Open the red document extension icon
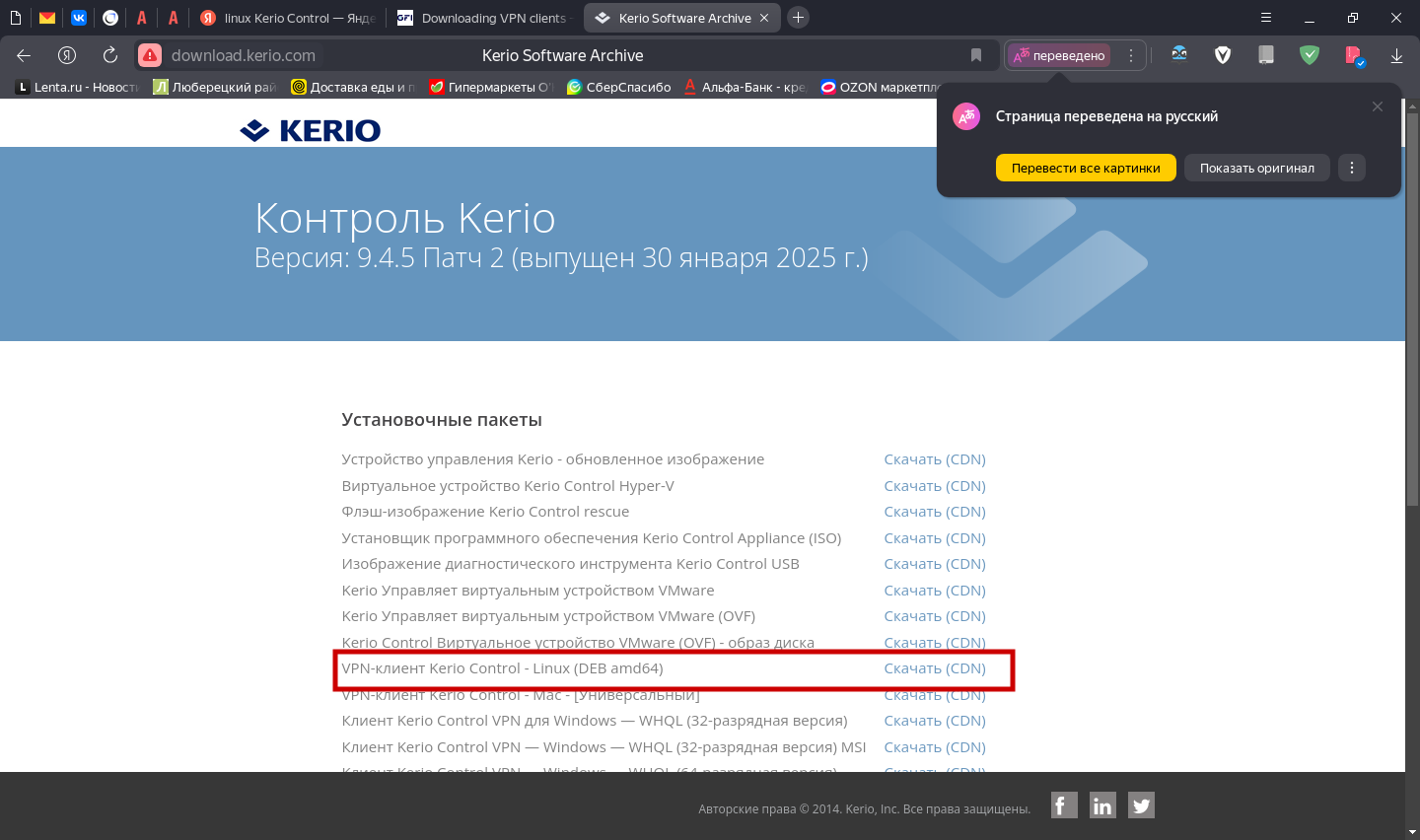 tap(1353, 55)
